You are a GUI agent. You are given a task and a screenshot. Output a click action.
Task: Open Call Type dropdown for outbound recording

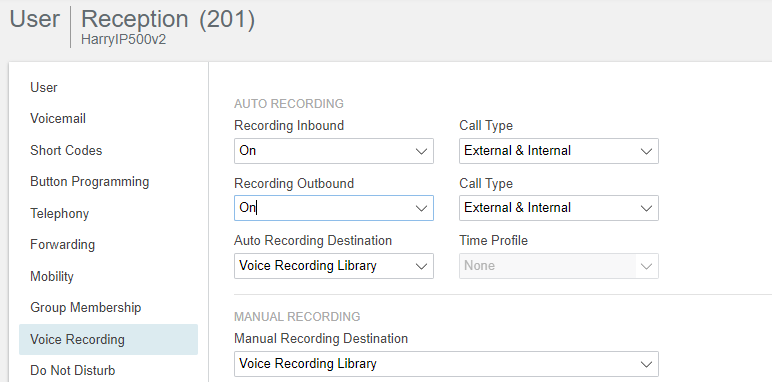[559, 208]
